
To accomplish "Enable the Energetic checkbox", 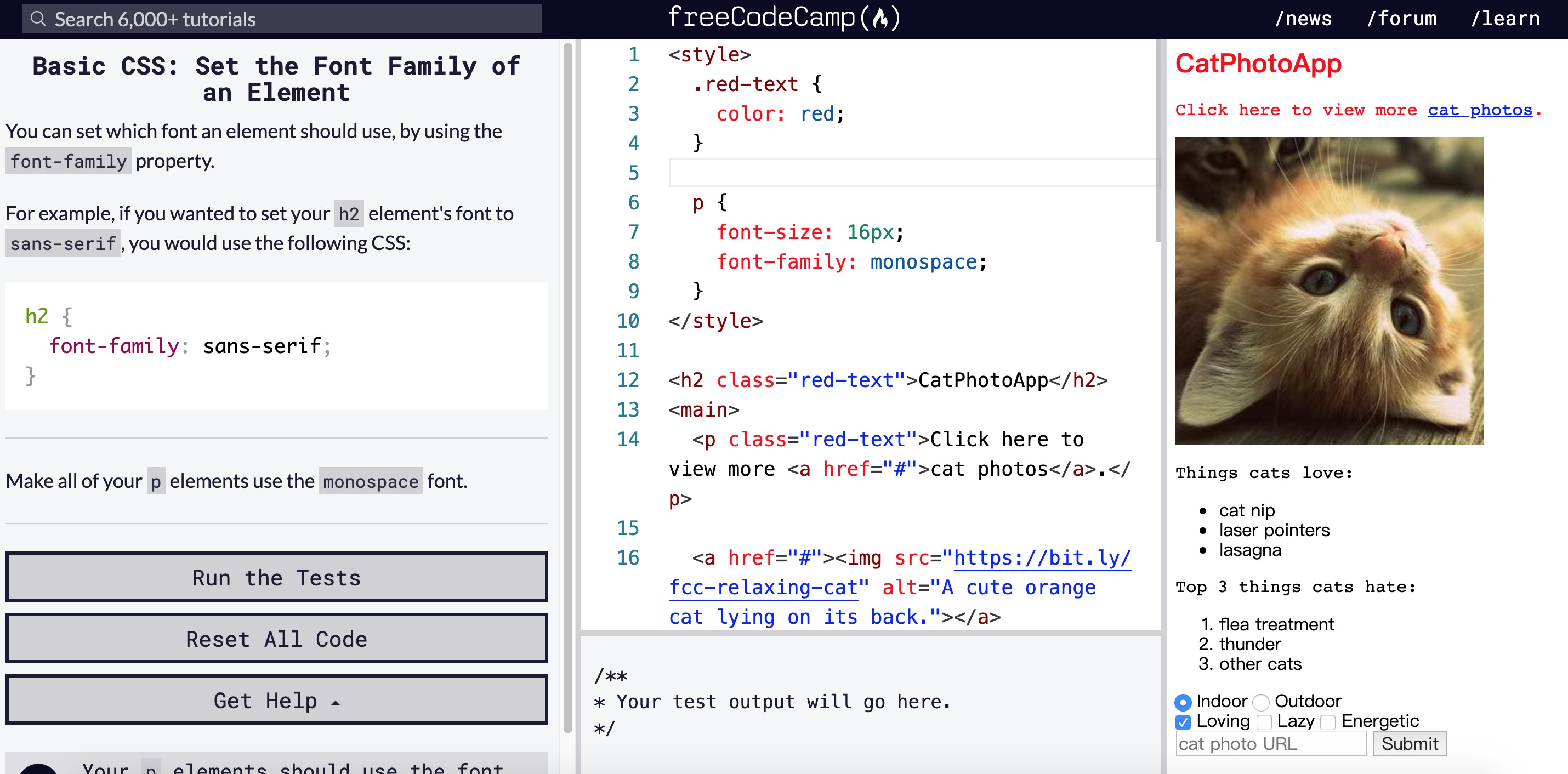I will (x=1328, y=722).
